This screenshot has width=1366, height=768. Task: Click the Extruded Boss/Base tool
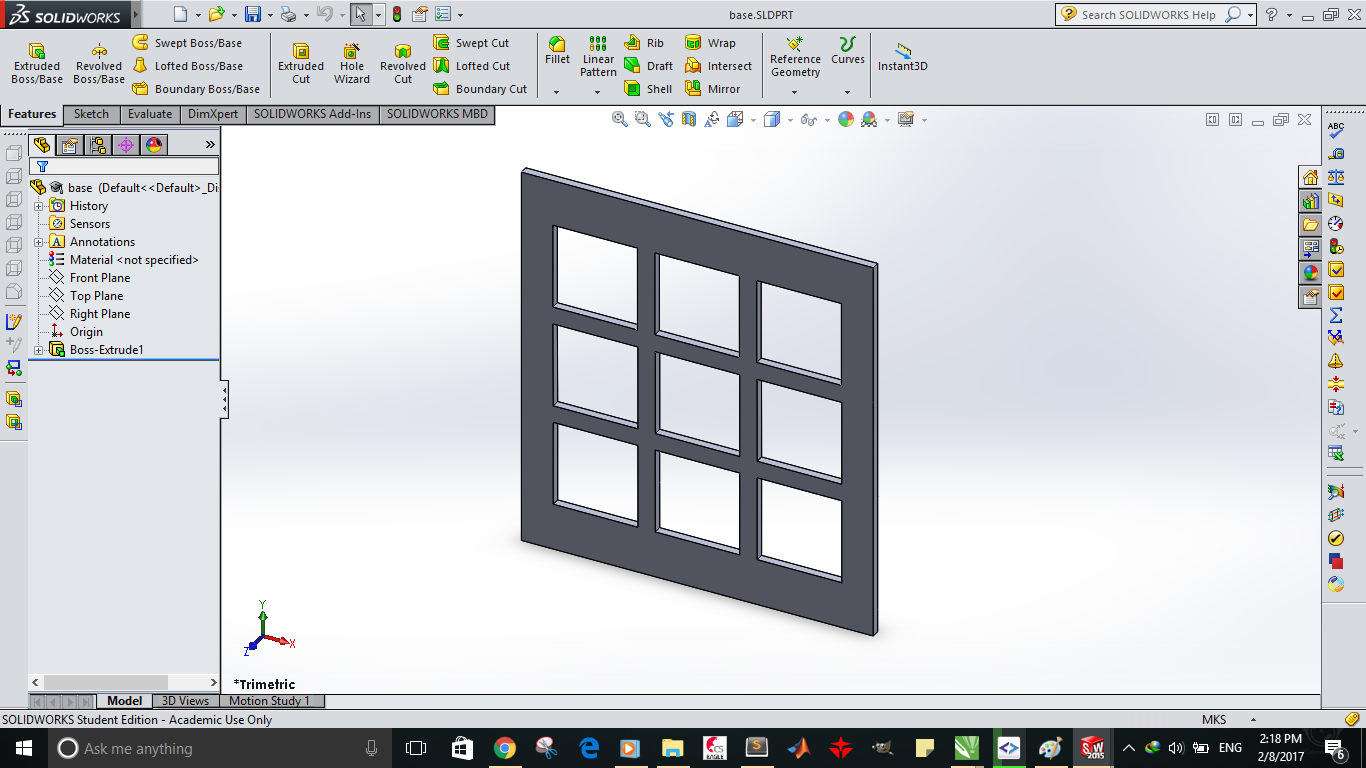pyautogui.click(x=37, y=64)
